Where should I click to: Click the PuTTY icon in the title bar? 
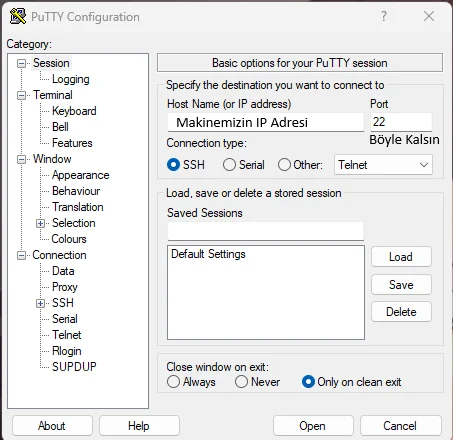(x=18, y=16)
